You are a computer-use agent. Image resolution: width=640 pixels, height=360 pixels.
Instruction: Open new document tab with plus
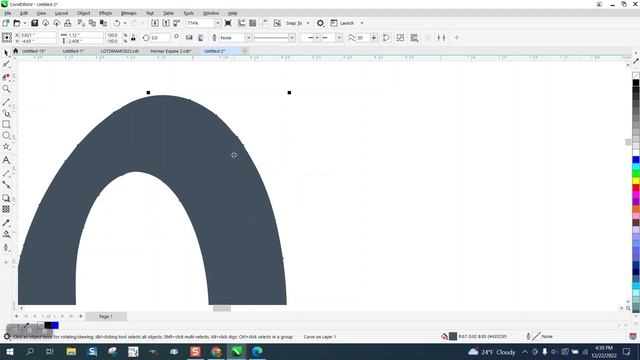click(x=244, y=51)
